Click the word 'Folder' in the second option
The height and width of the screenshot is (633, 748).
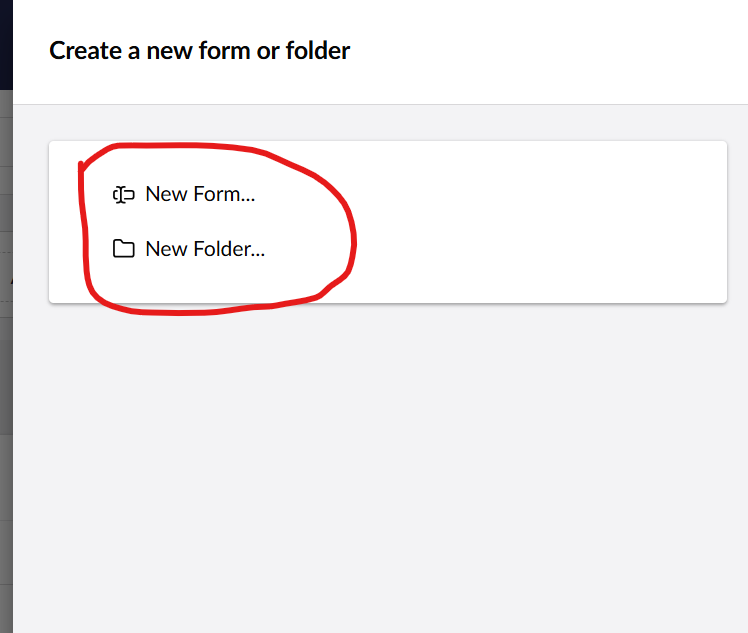[x=222, y=249]
